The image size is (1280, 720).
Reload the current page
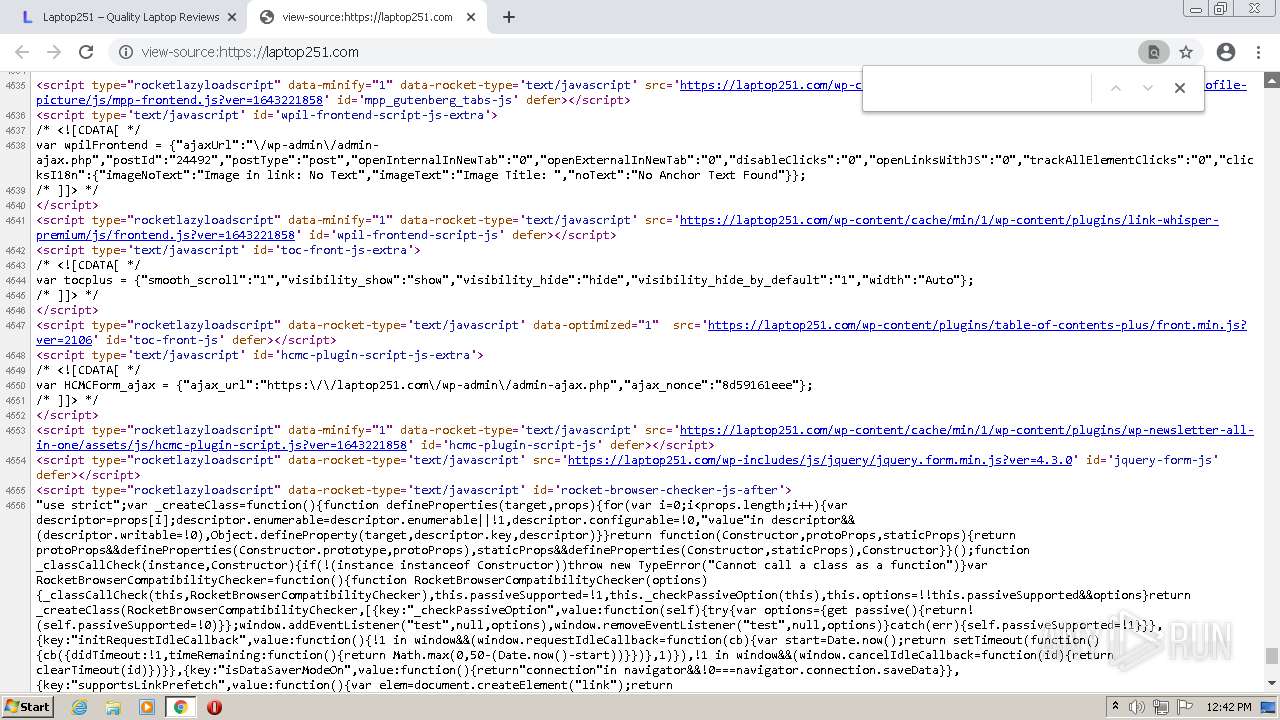pyautogui.click(x=86, y=52)
